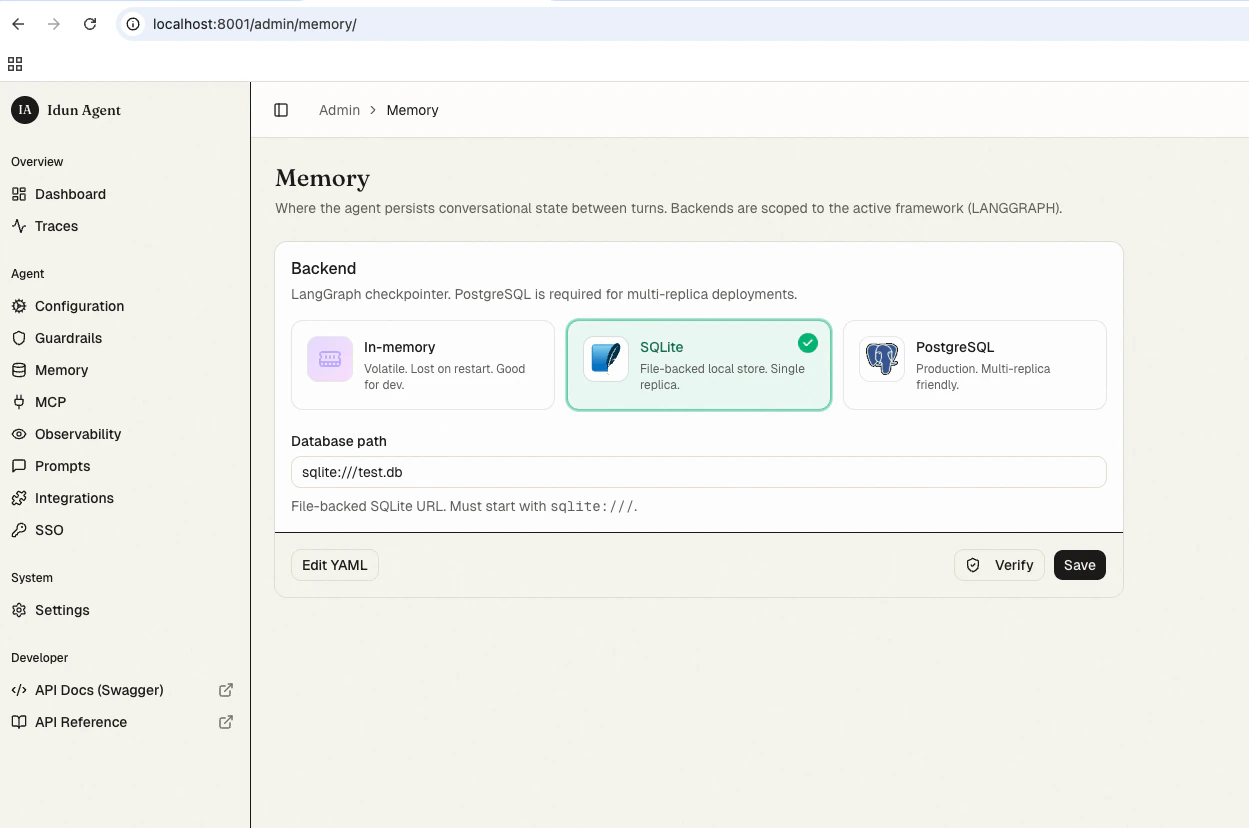Click the Dashboard grid icon in sidebar
1249x828 pixels.
(19, 194)
